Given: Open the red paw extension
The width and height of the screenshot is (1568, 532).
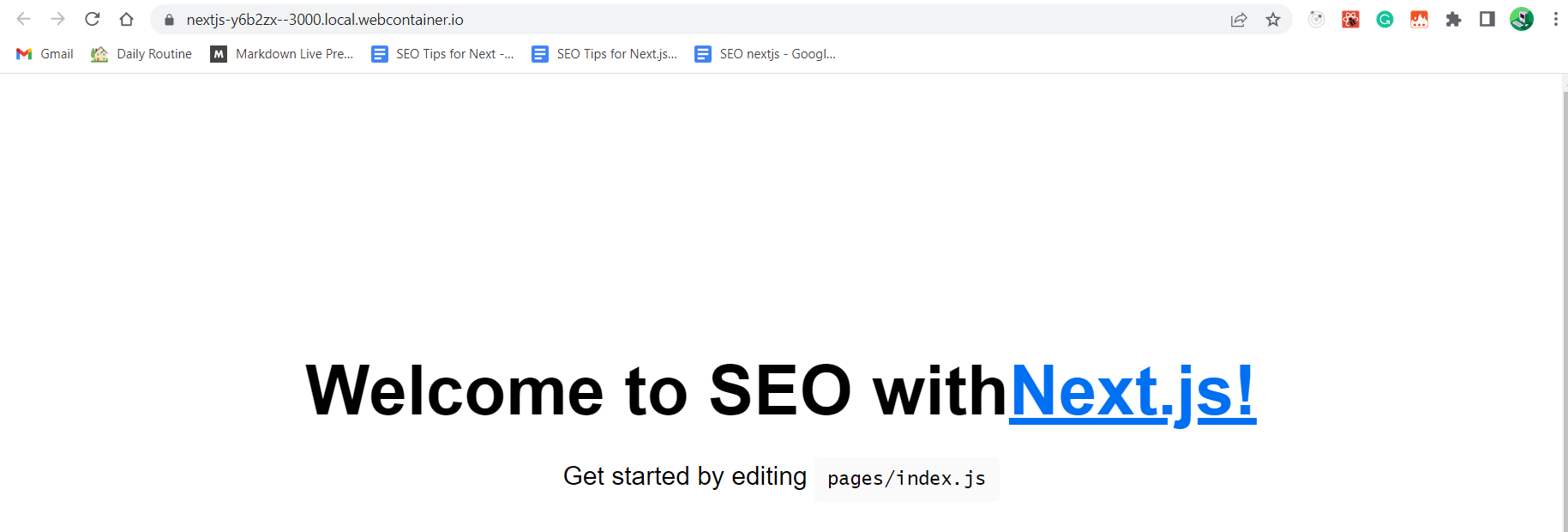Looking at the screenshot, I should [1350, 19].
